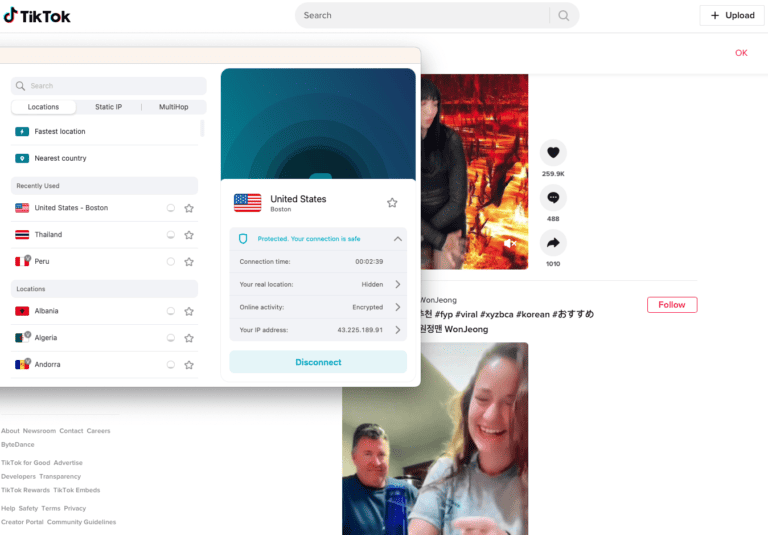This screenshot has height=535, width=768.
Task: Expand Your real location details
Action: [398, 284]
